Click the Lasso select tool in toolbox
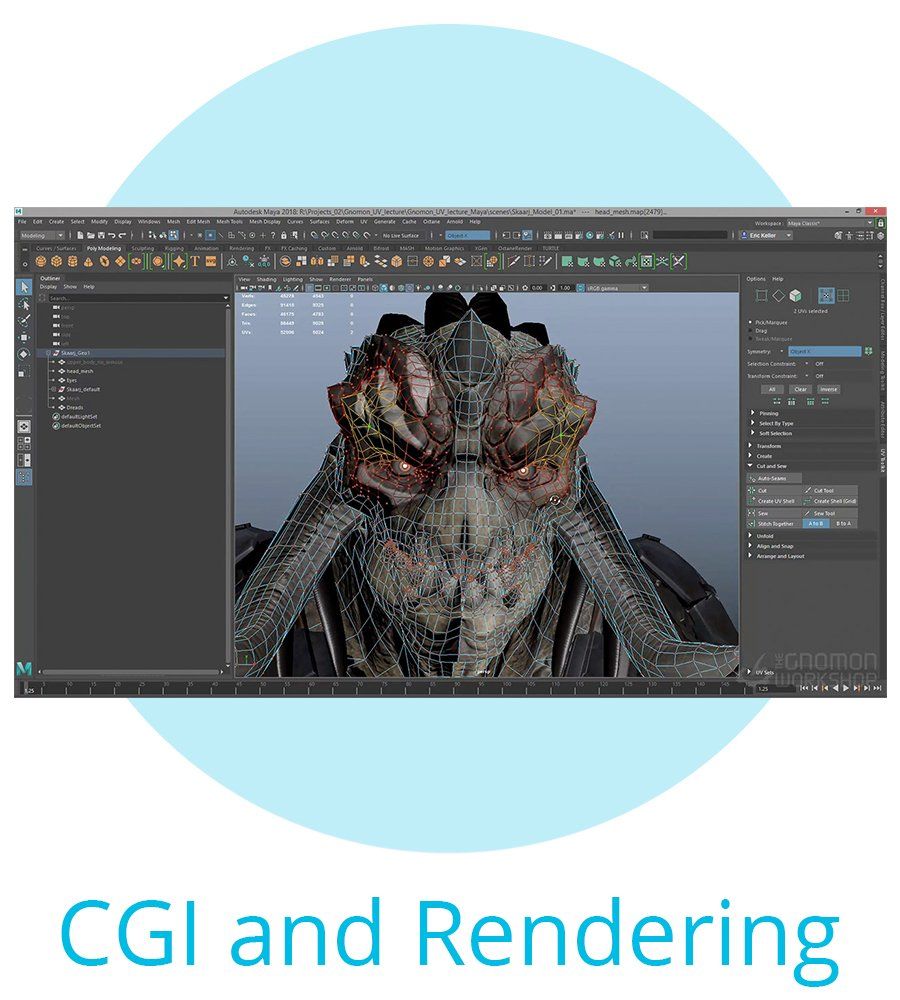The image size is (900, 1000). pos(24,305)
